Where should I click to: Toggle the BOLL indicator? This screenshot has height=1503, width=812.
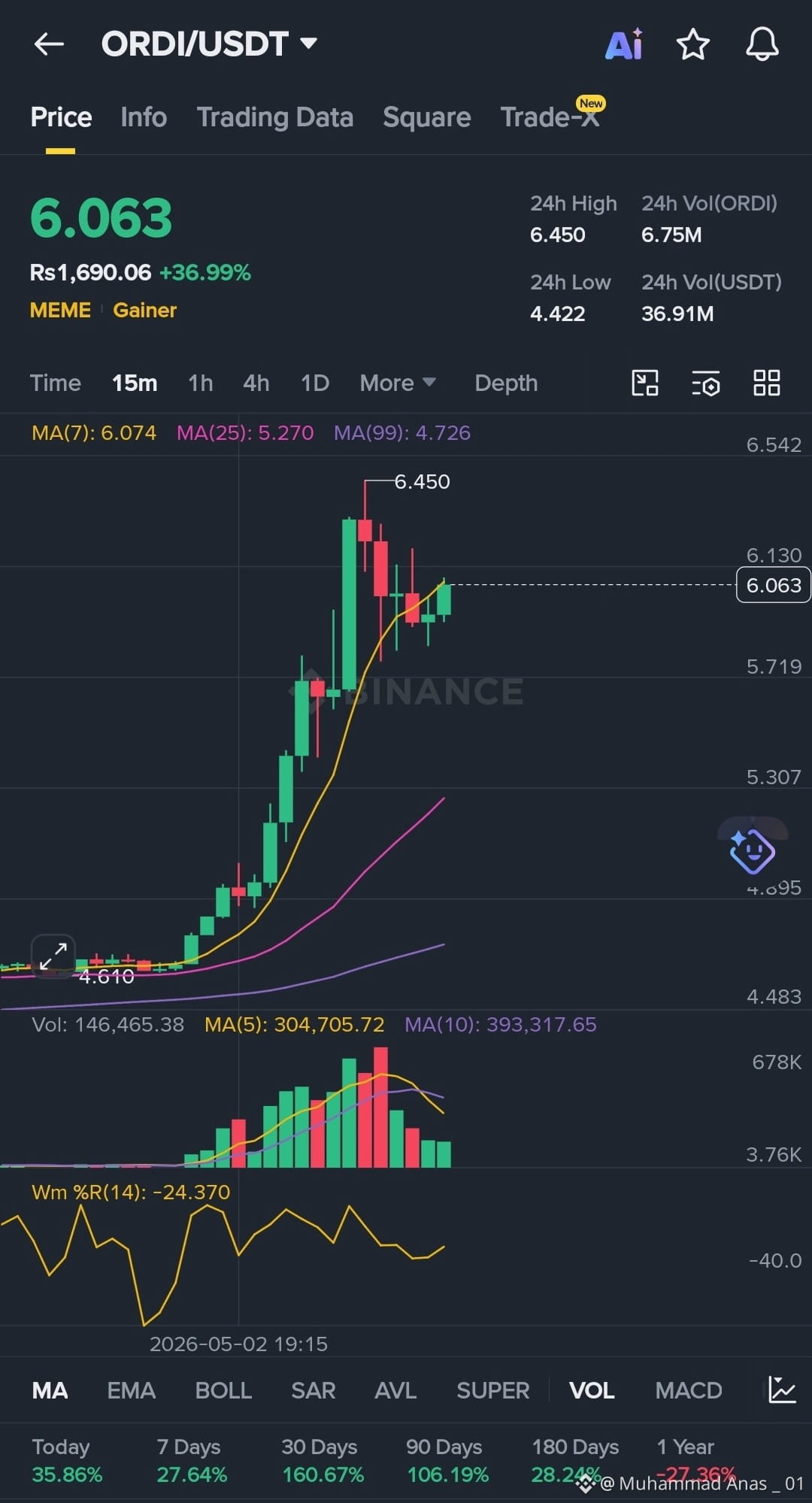tap(223, 1390)
